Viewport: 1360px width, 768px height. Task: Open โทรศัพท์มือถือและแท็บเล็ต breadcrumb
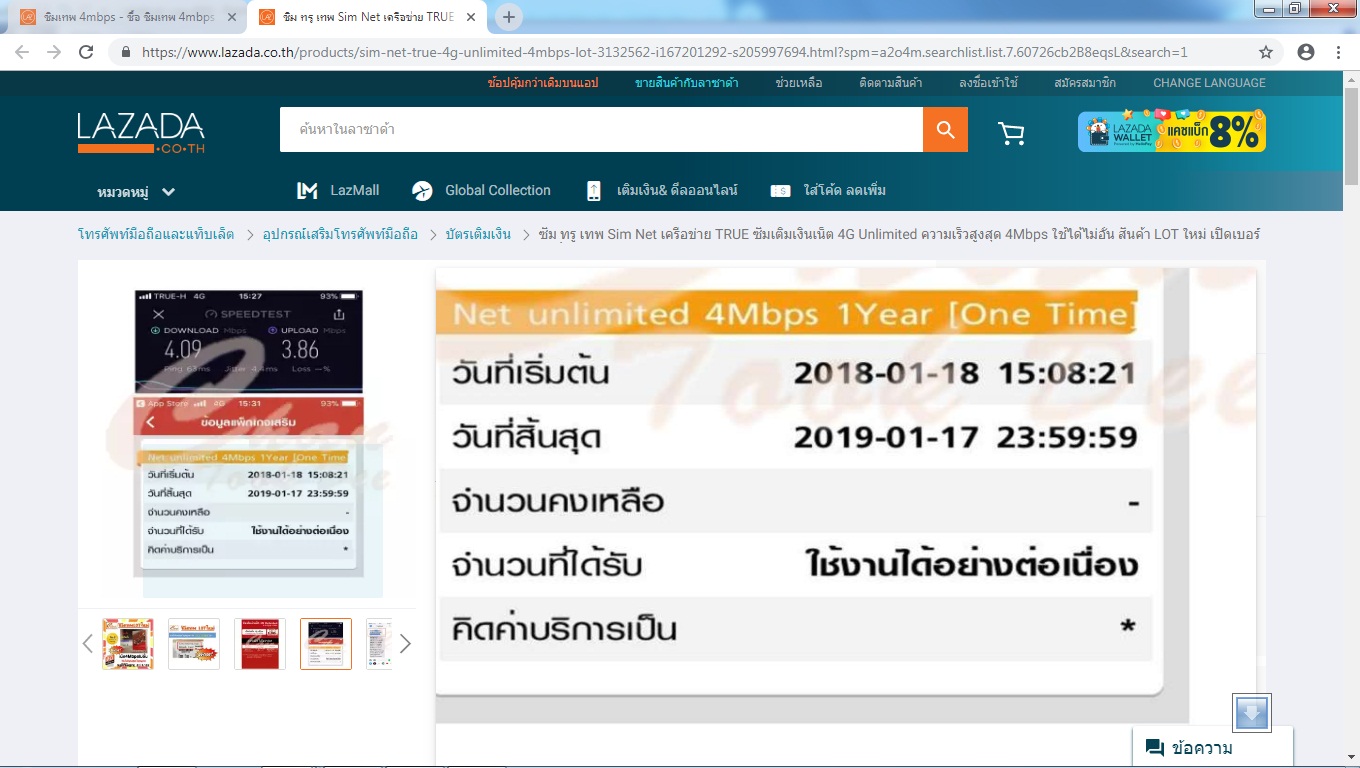tap(156, 234)
